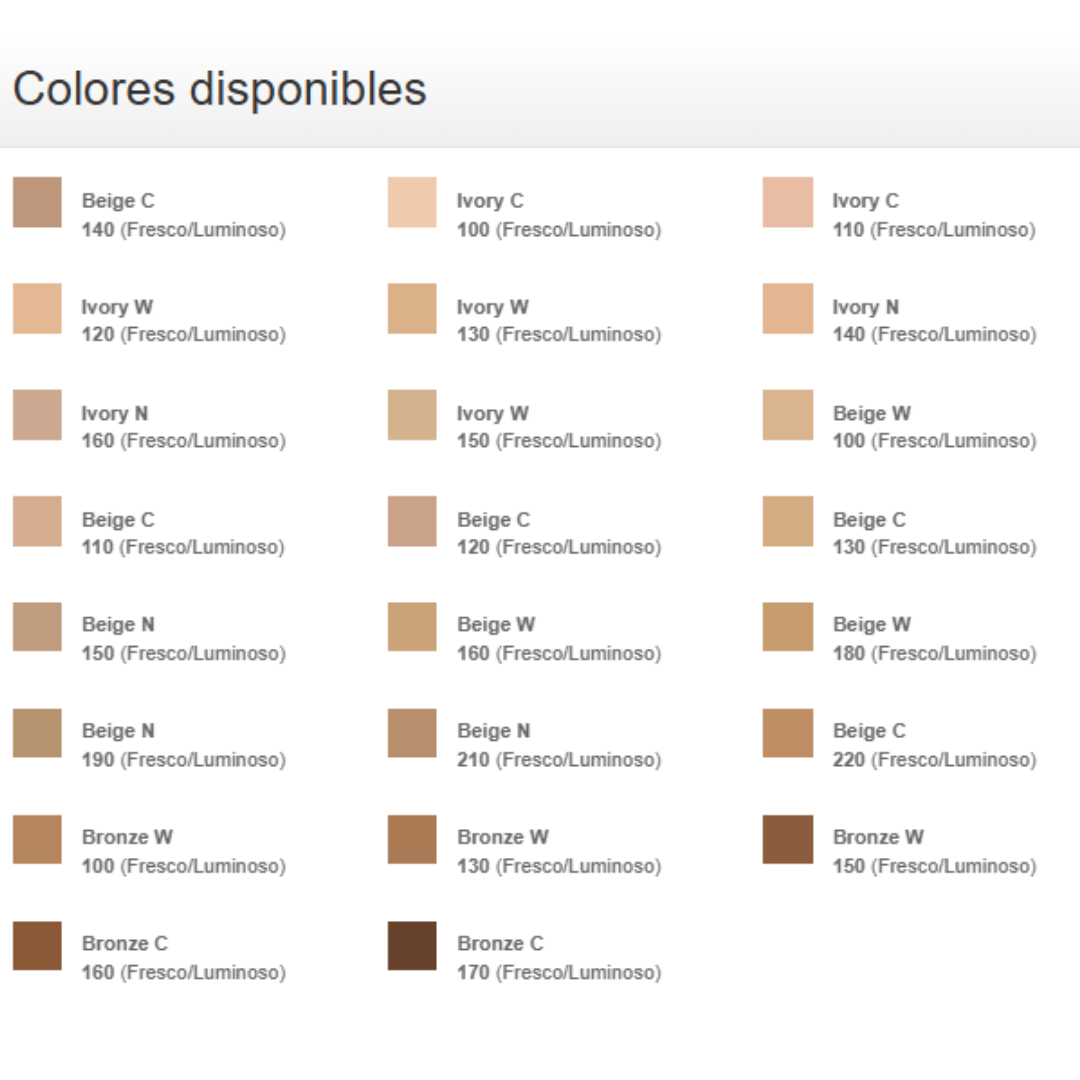This screenshot has height=1080, width=1080.
Task: Choose the Ivory N 140 color square
Action: 787,308
